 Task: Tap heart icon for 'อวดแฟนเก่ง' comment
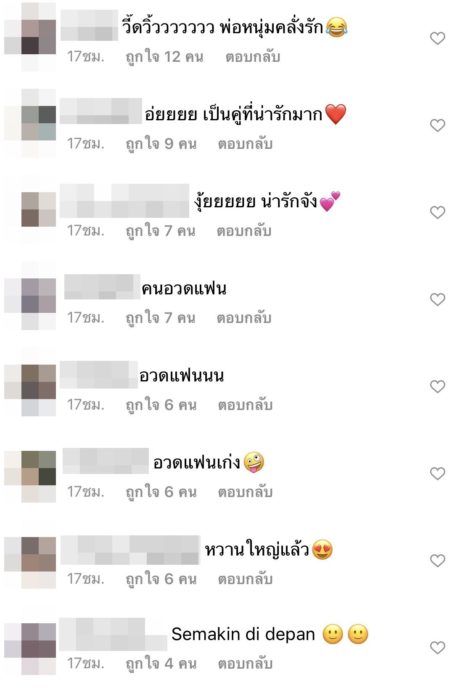pos(438,473)
